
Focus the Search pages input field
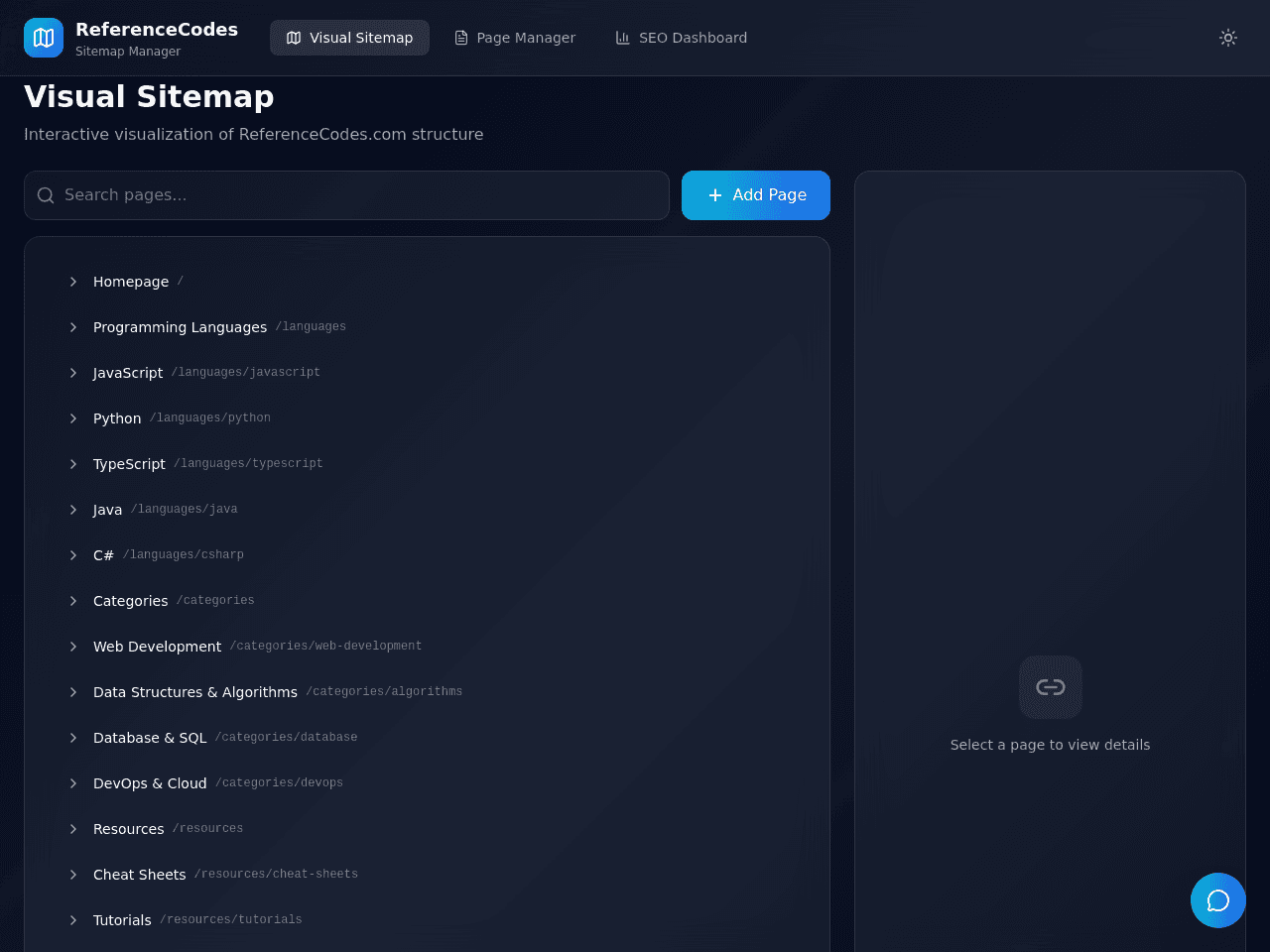346,195
